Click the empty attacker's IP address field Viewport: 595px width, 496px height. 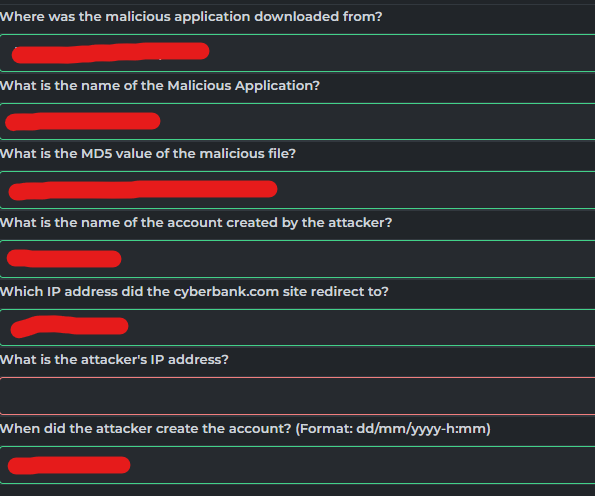point(298,396)
